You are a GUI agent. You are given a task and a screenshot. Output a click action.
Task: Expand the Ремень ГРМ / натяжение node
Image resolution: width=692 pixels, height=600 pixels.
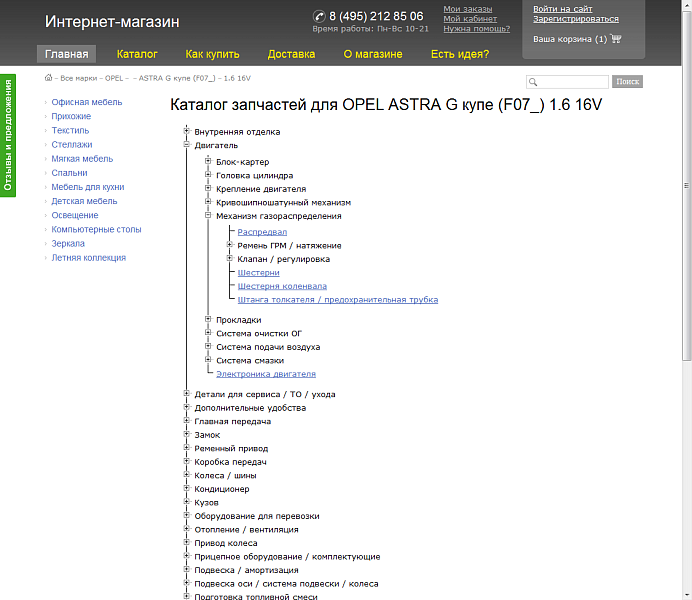click(x=229, y=245)
